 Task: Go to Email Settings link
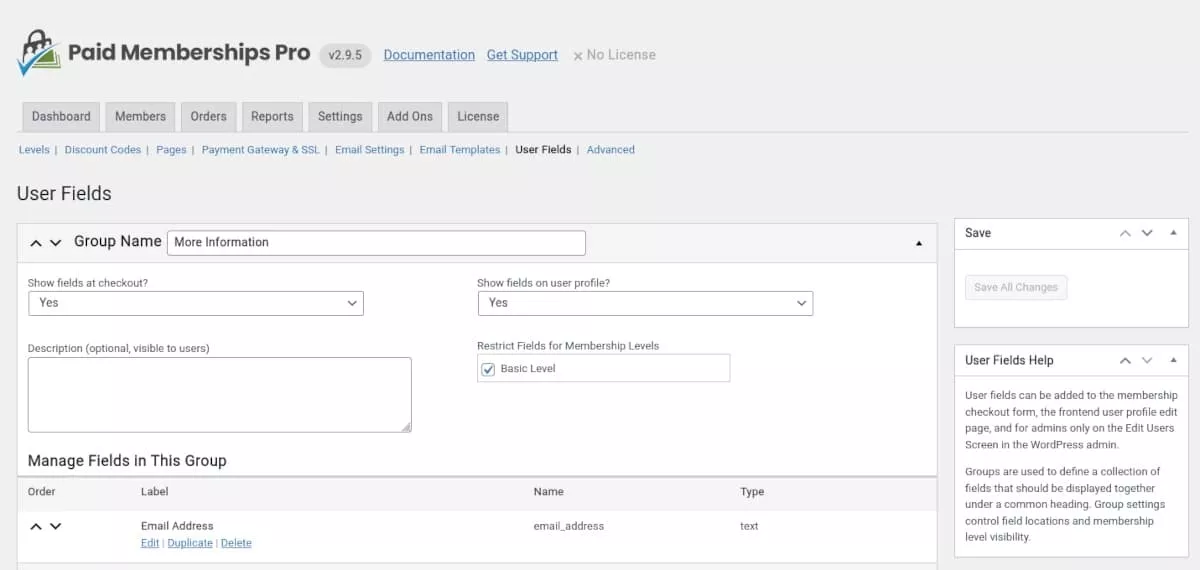[x=370, y=150]
